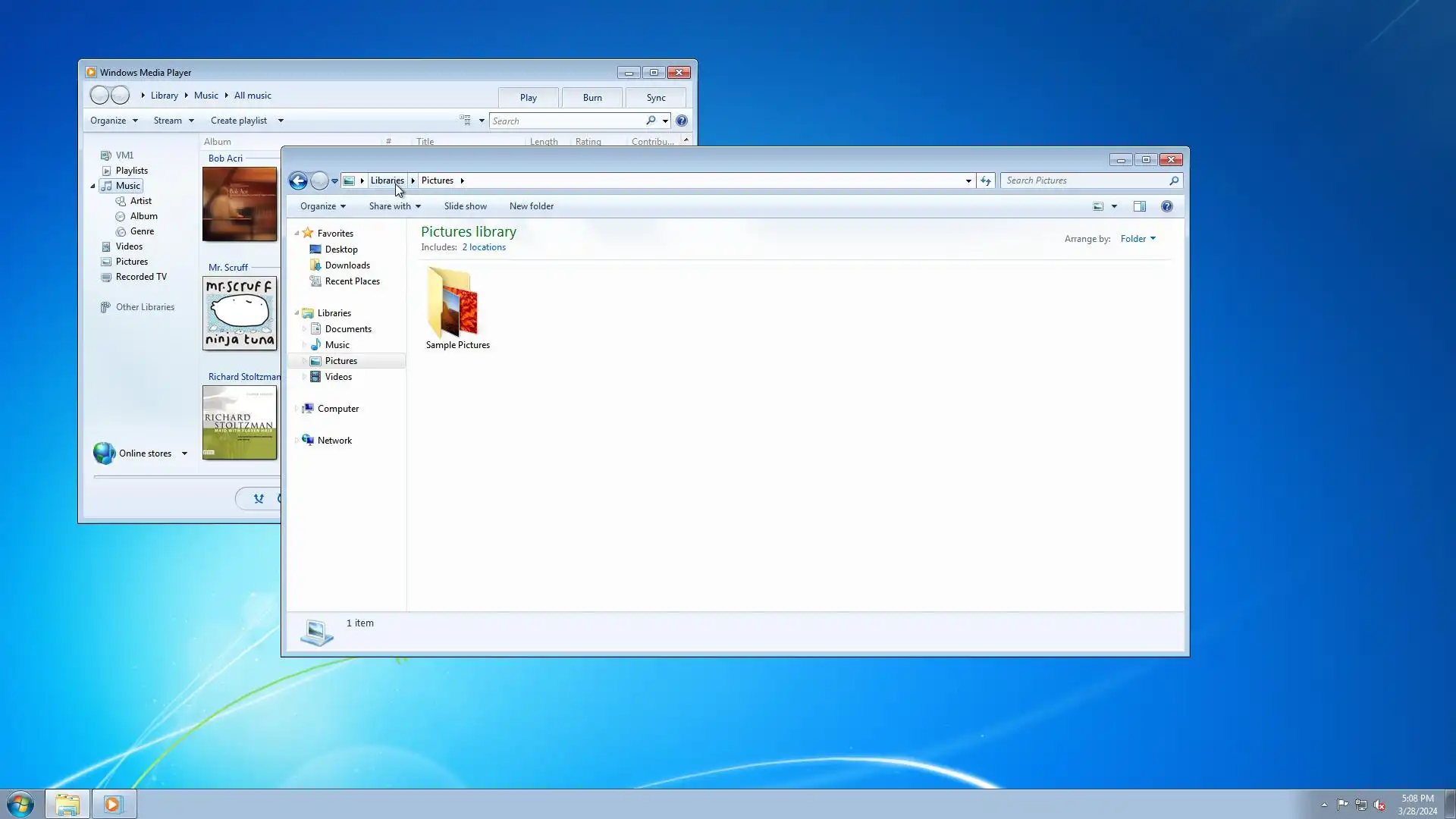Click the Search Pictures input field
1456x819 pixels.
click(1083, 180)
